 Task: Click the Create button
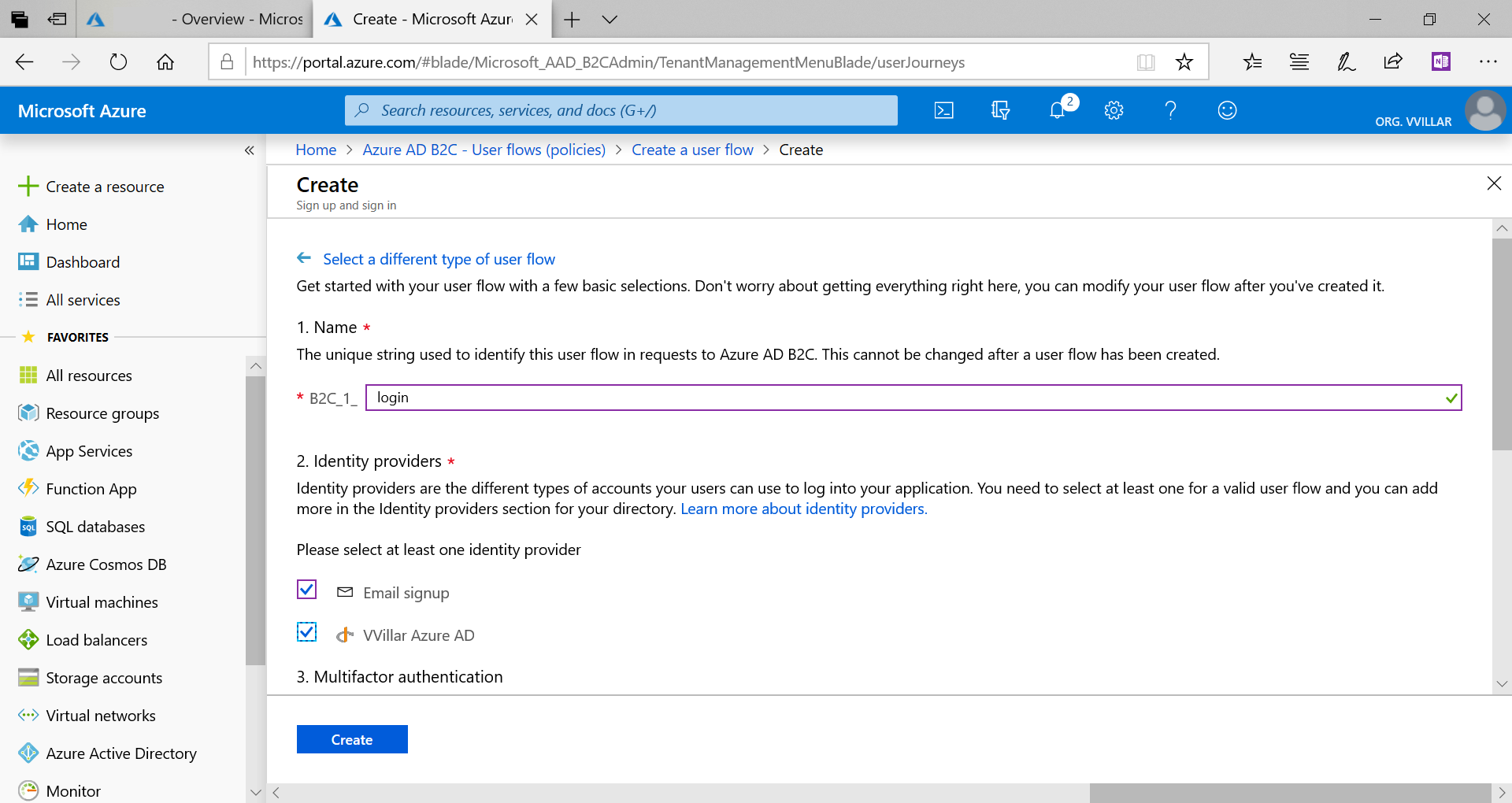click(x=351, y=739)
